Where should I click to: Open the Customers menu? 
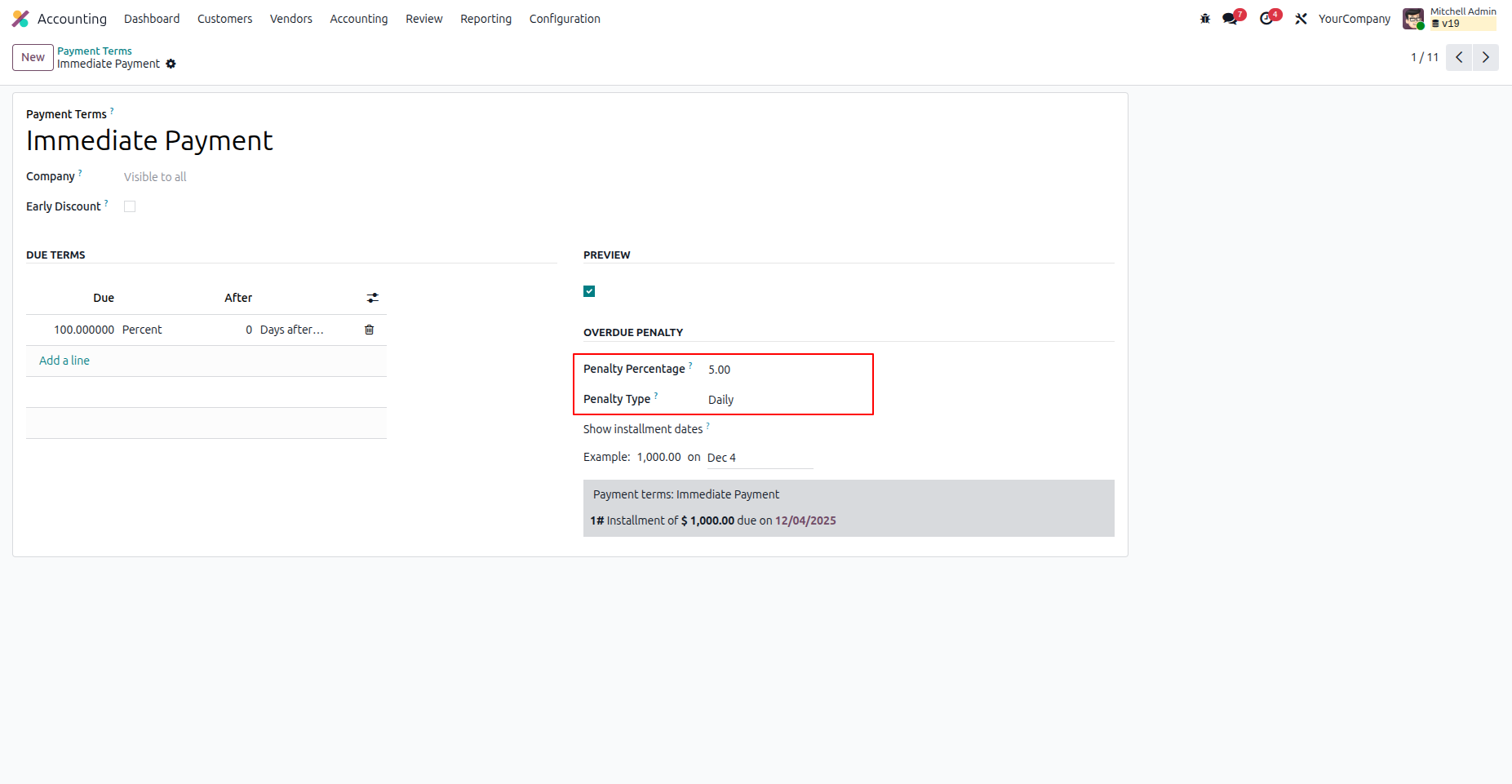coord(224,19)
